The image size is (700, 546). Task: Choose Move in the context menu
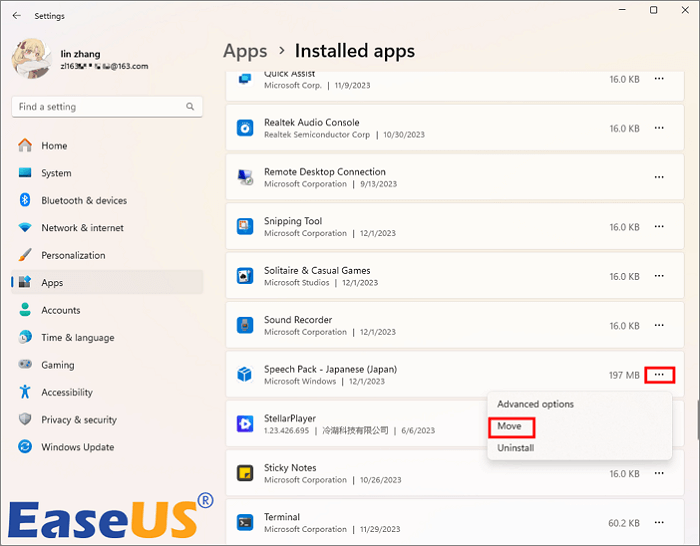point(579,426)
